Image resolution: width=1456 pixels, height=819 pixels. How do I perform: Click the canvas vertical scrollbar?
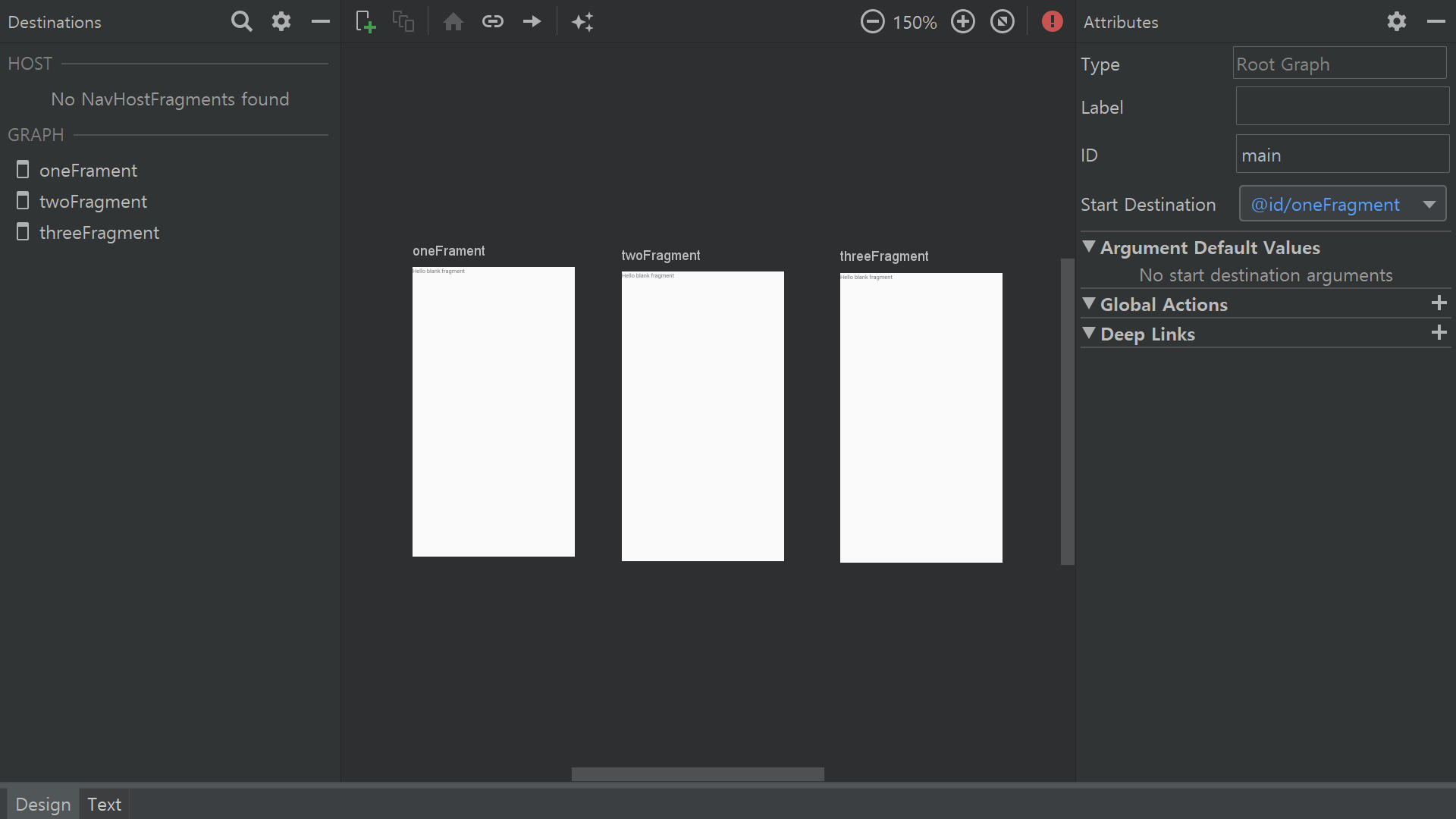click(x=1067, y=412)
